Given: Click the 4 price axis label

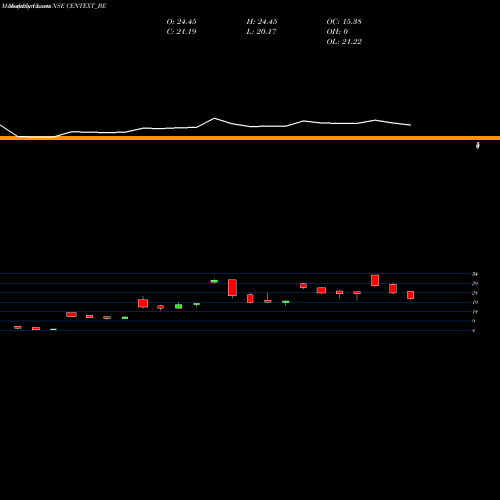Looking at the screenshot, I should pyautogui.click(x=473, y=330).
